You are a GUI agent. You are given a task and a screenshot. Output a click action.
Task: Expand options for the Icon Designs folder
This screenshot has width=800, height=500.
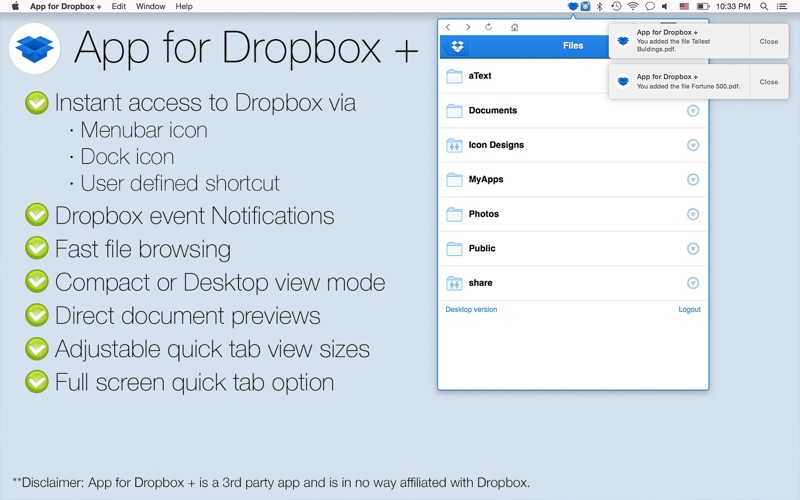click(693, 145)
